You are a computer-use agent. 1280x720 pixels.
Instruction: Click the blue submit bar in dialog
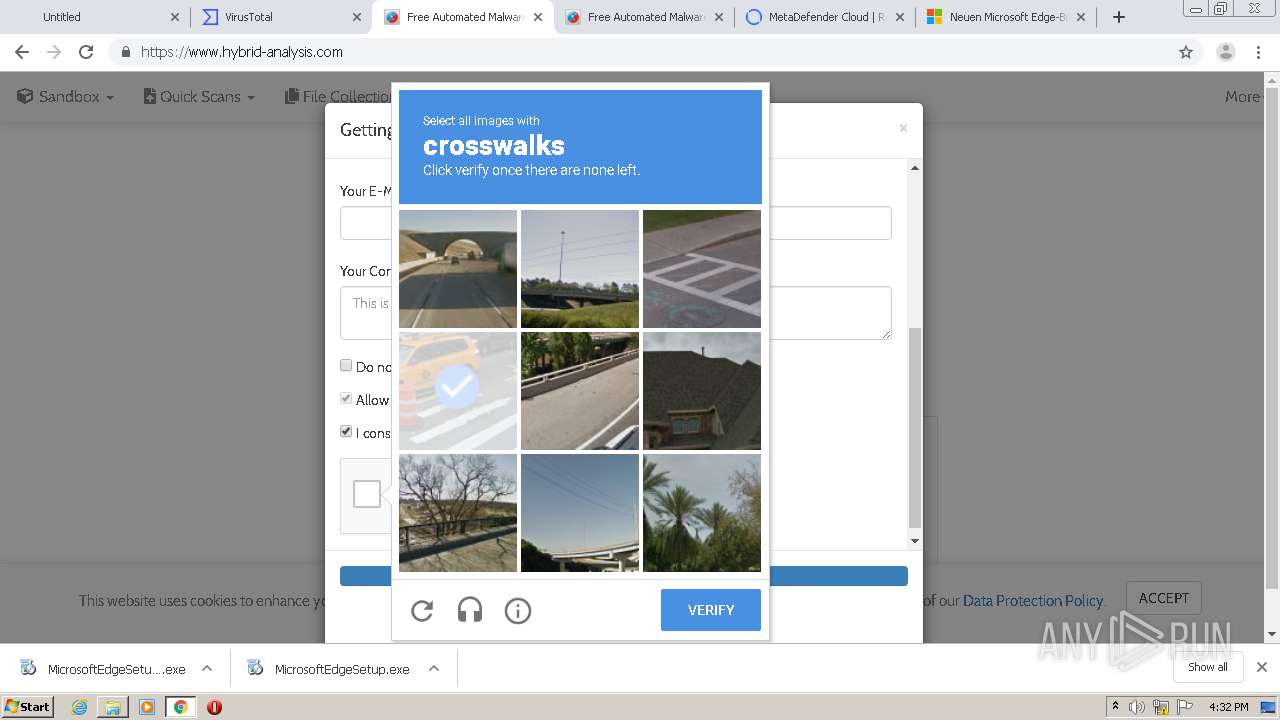[624, 576]
